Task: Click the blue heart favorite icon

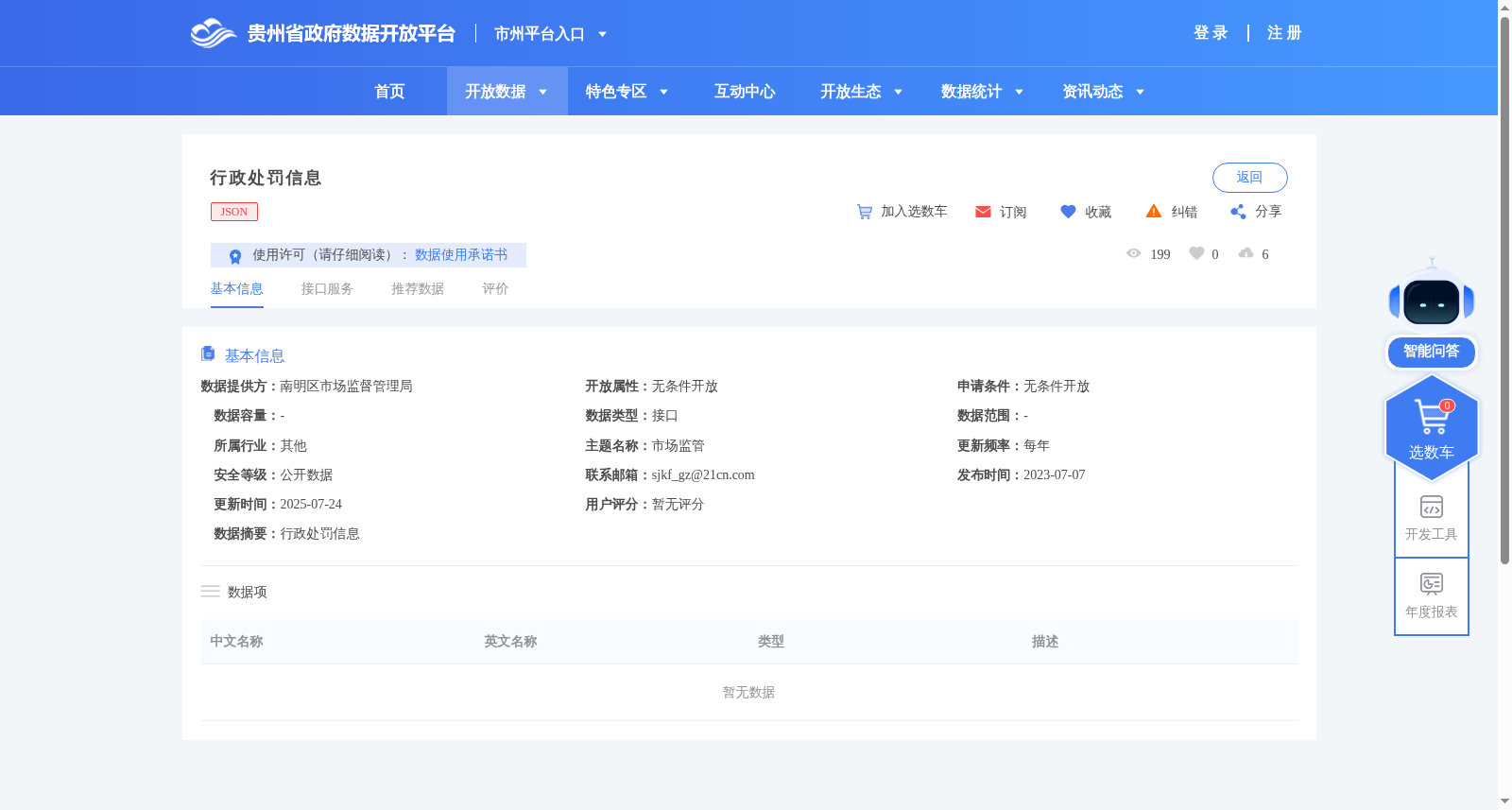Action: (x=1068, y=212)
